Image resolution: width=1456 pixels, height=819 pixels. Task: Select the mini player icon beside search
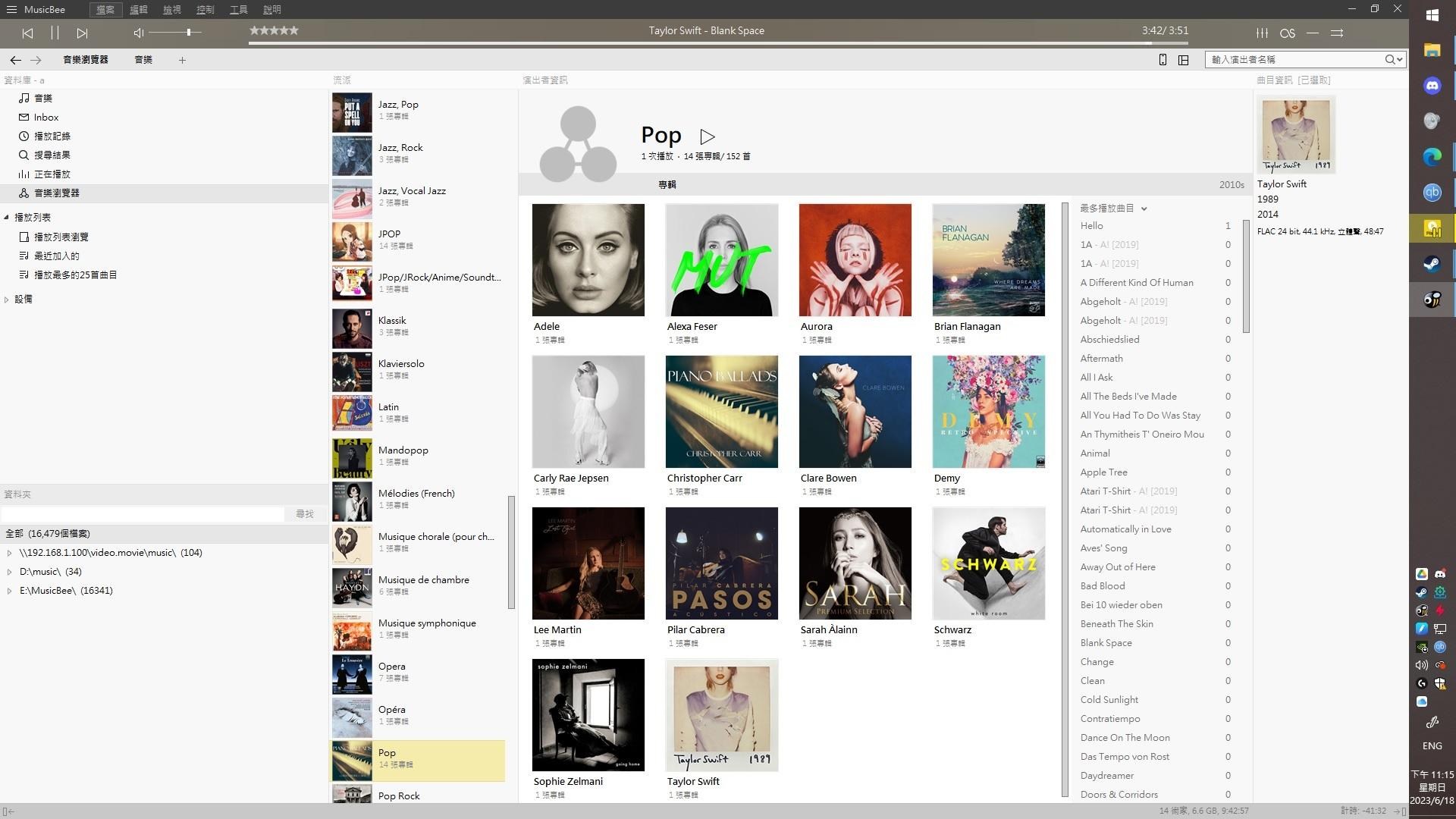point(1163,59)
